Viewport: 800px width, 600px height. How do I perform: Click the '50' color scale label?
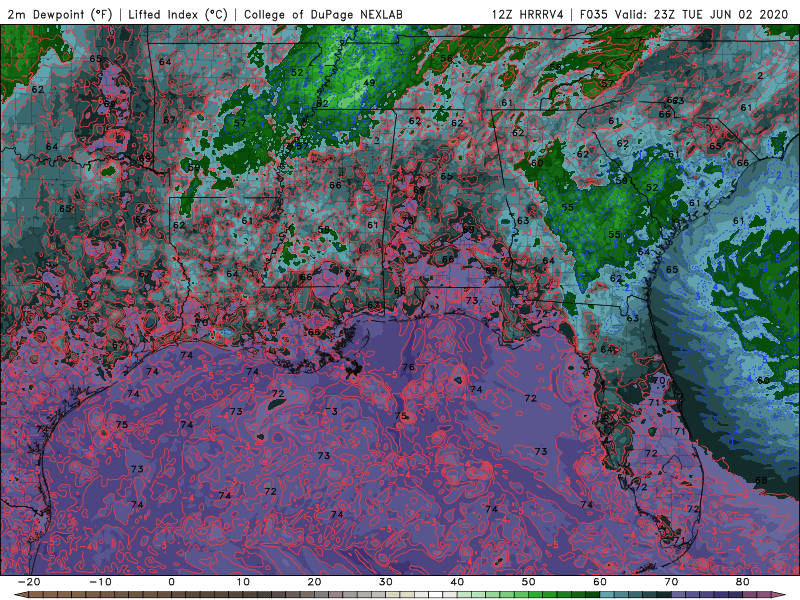point(529,582)
